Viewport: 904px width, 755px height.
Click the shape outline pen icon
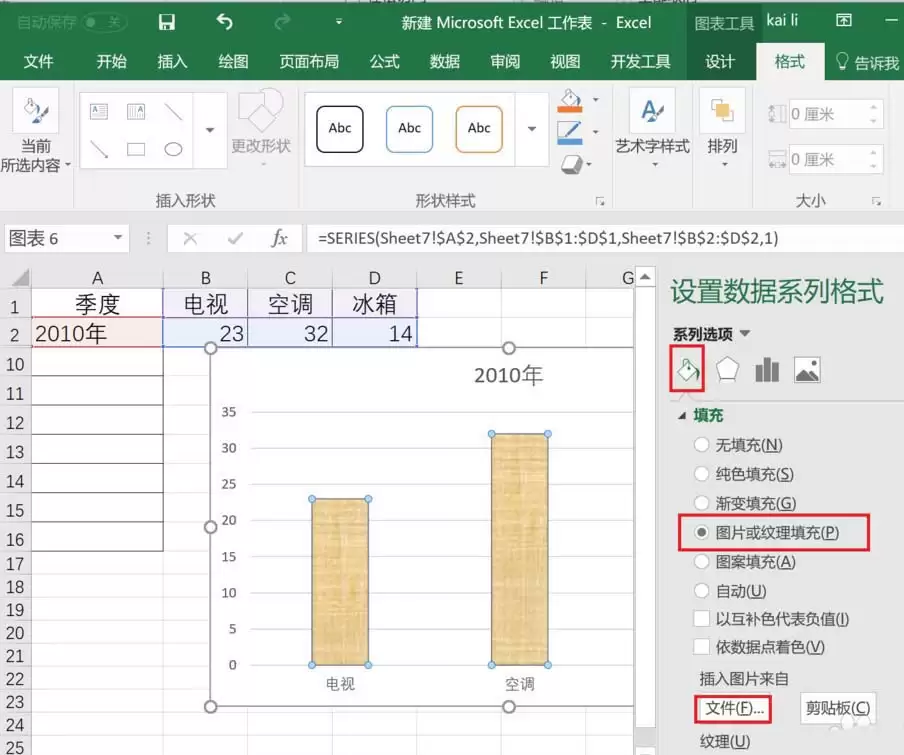coord(570,133)
